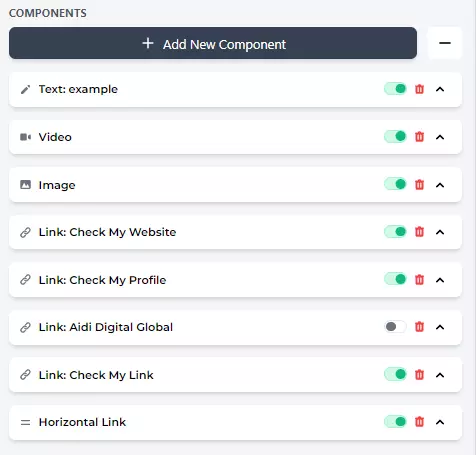Collapse the Image component with its chevron
The image size is (476, 455).
click(440, 185)
